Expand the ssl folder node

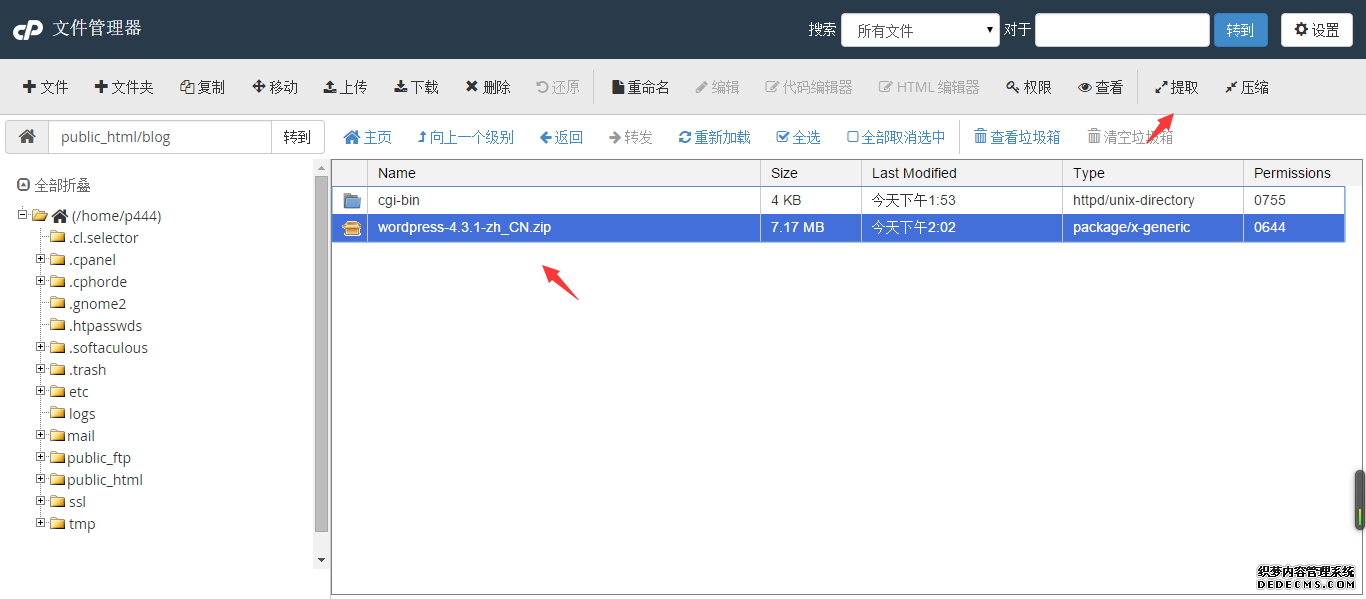[x=41, y=501]
